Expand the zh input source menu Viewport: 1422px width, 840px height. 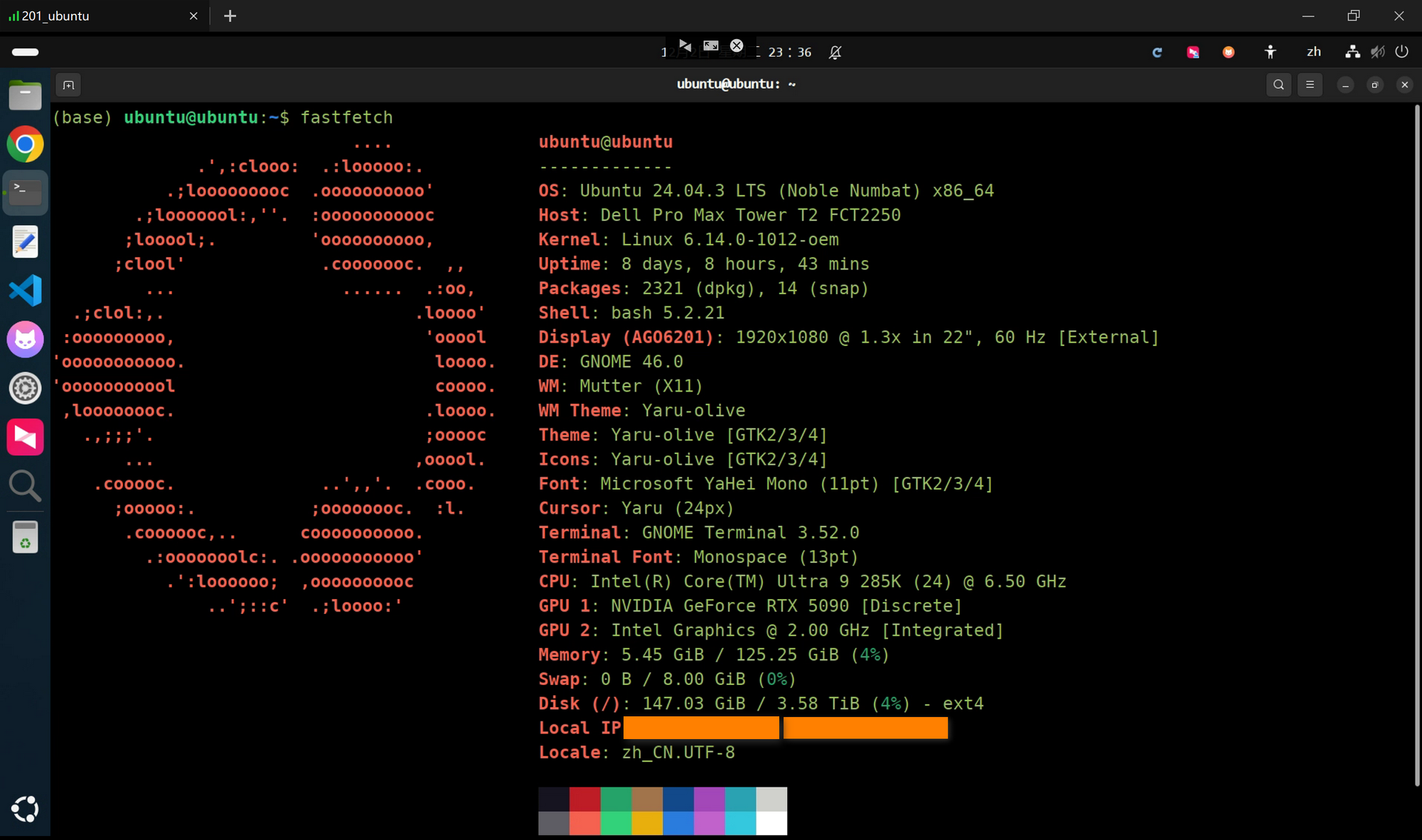tap(1314, 52)
